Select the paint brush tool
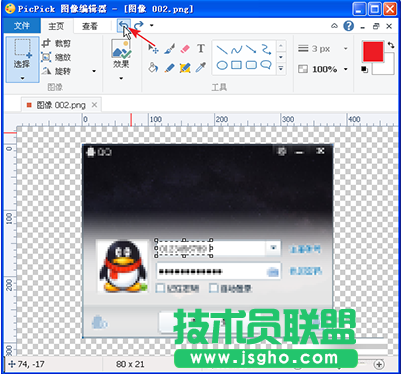Screen dimensions: 401x374 (169, 49)
